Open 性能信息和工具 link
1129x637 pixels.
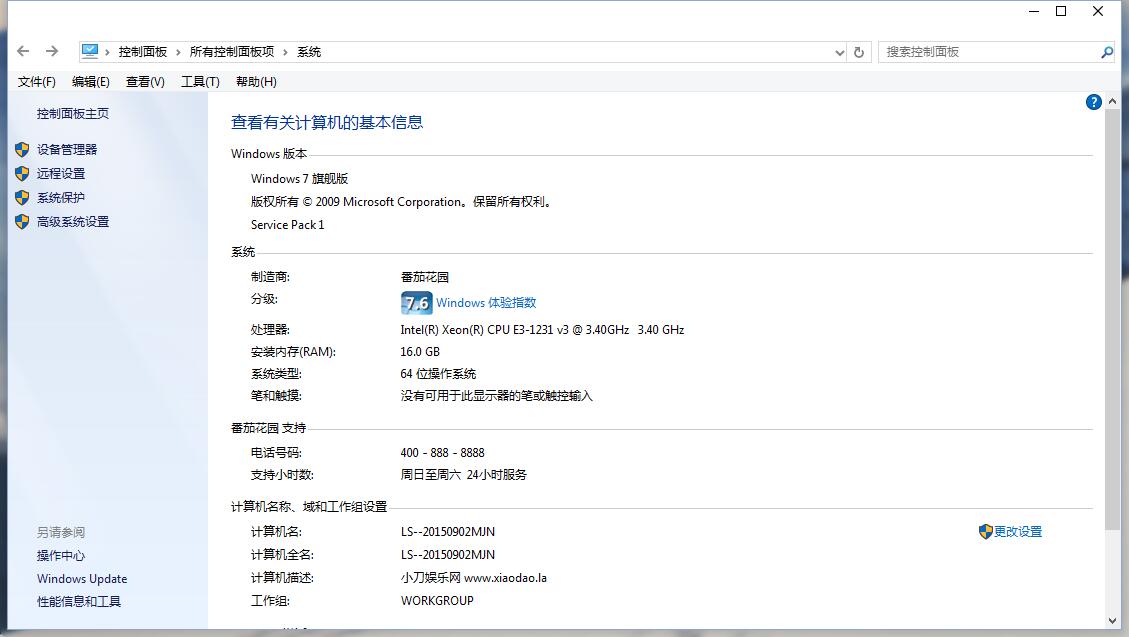tap(79, 602)
